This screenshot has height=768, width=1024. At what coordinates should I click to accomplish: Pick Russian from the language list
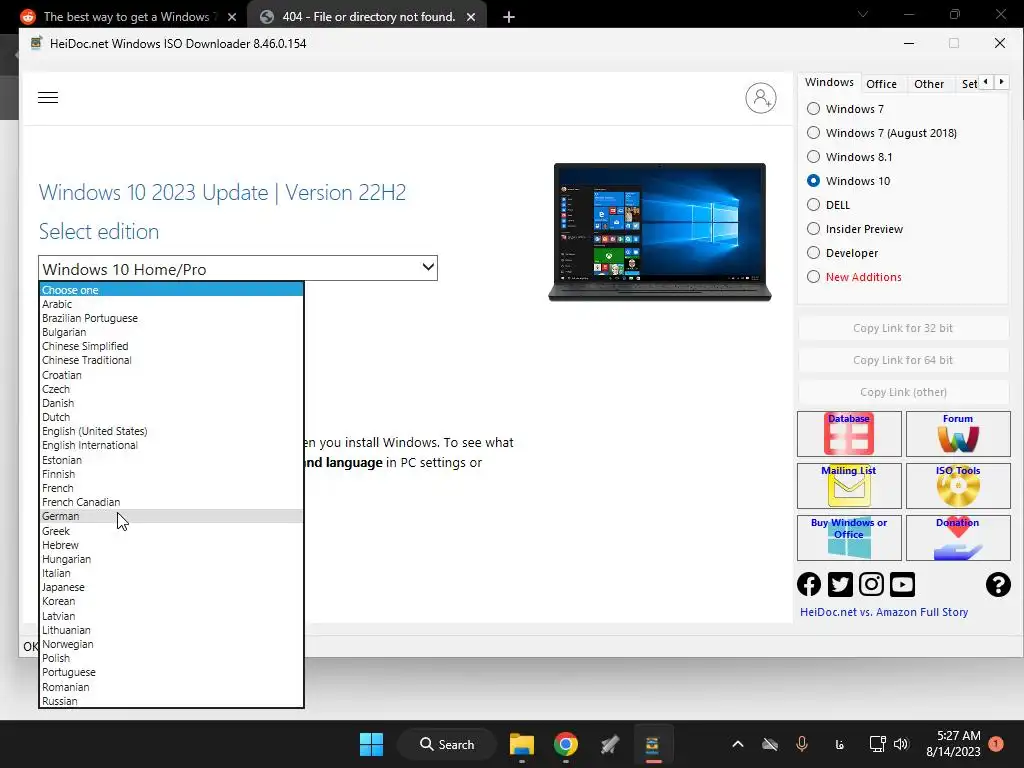pos(171,701)
